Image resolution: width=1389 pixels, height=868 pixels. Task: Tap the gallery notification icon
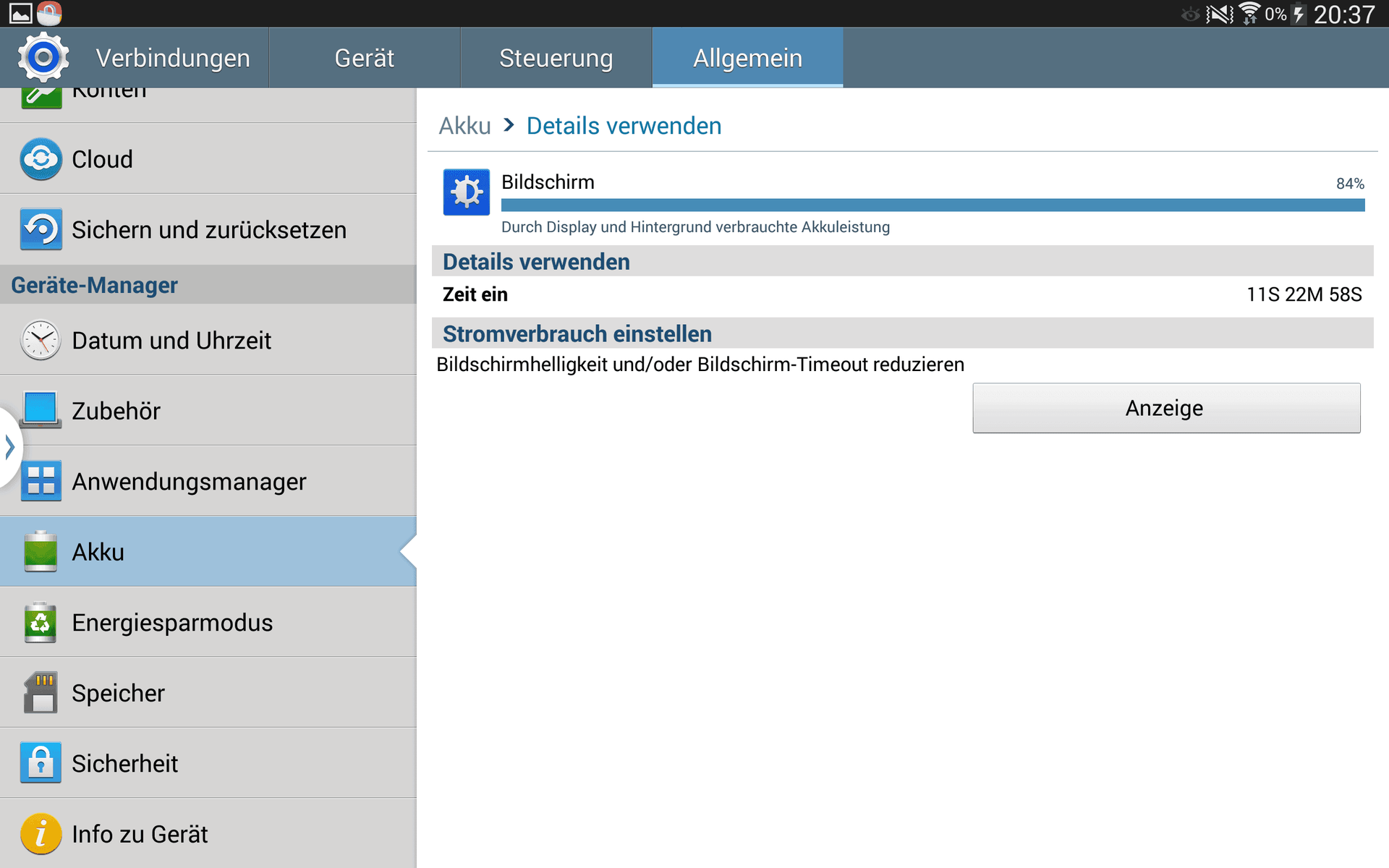[20, 13]
